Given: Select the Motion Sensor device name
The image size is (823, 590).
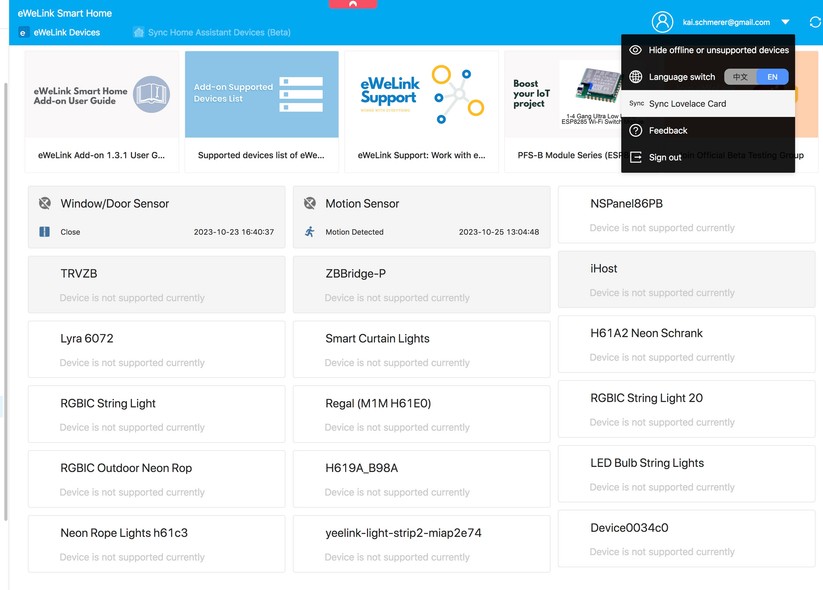Looking at the screenshot, I should click(362, 204).
